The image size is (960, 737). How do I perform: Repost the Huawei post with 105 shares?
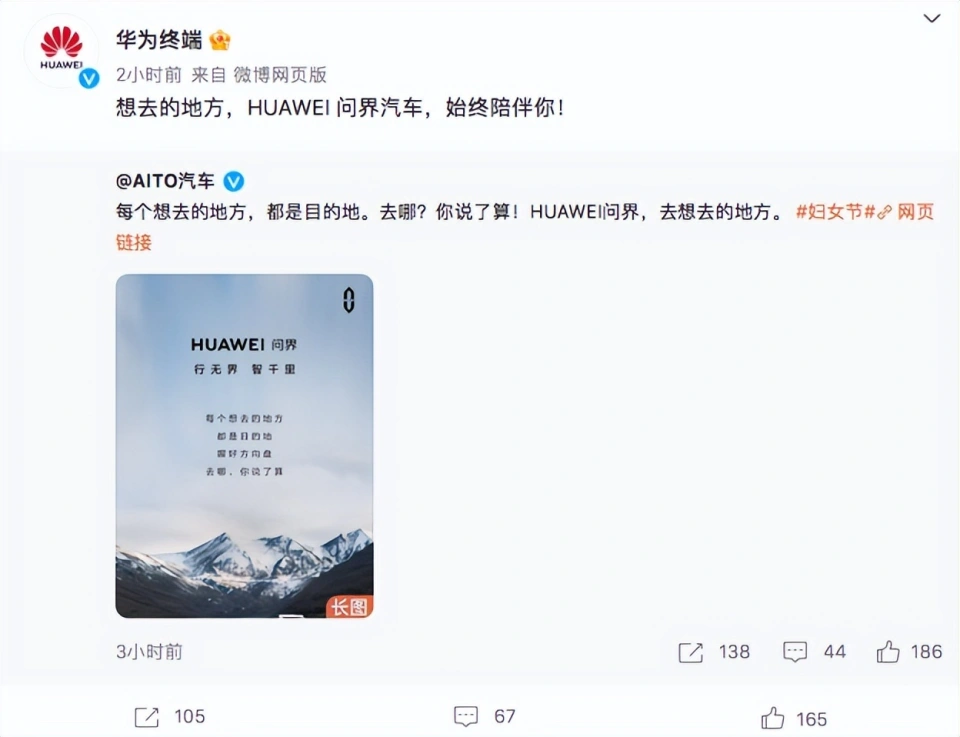tap(146, 717)
